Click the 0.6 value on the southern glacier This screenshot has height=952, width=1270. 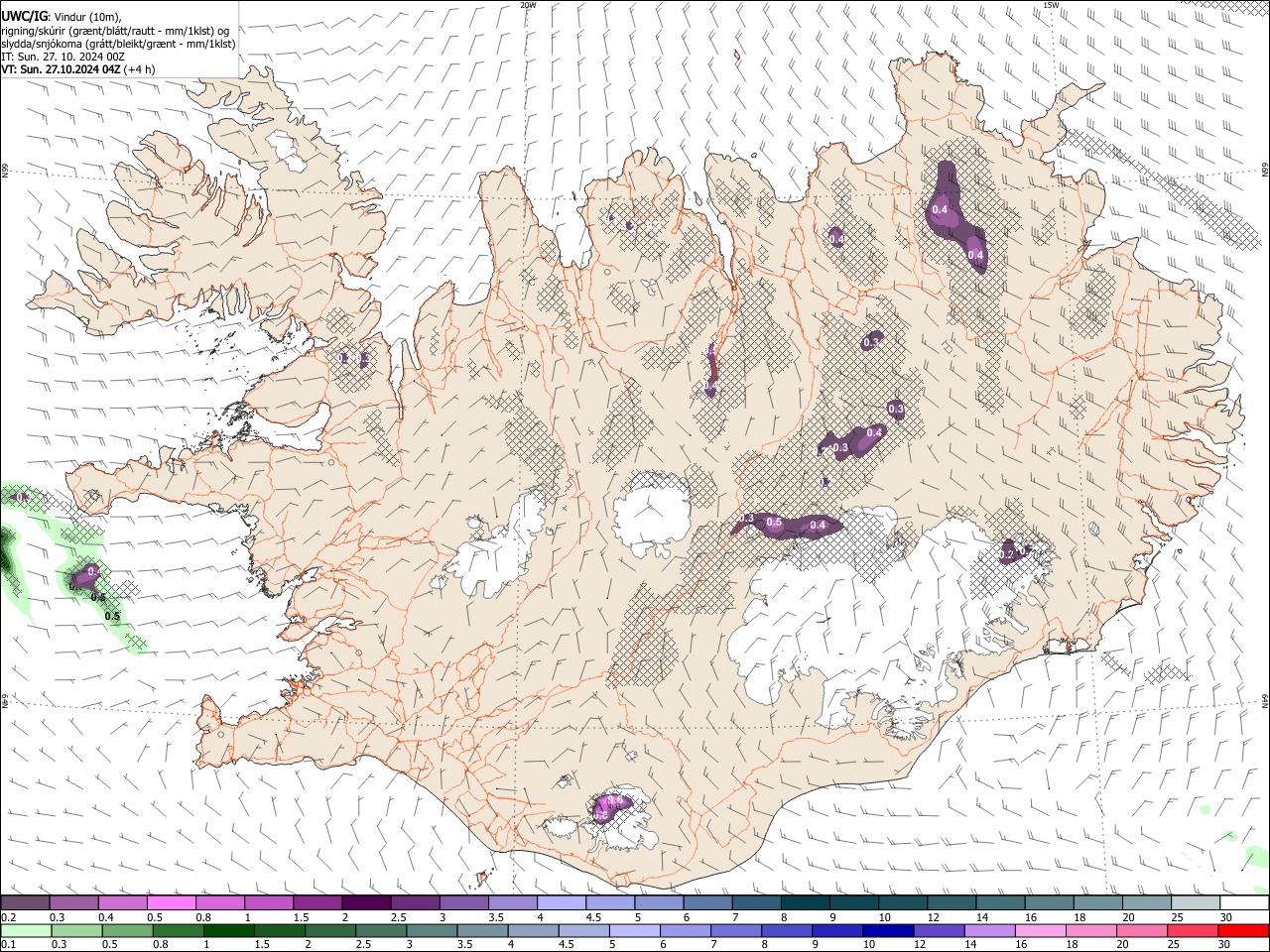(x=614, y=800)
